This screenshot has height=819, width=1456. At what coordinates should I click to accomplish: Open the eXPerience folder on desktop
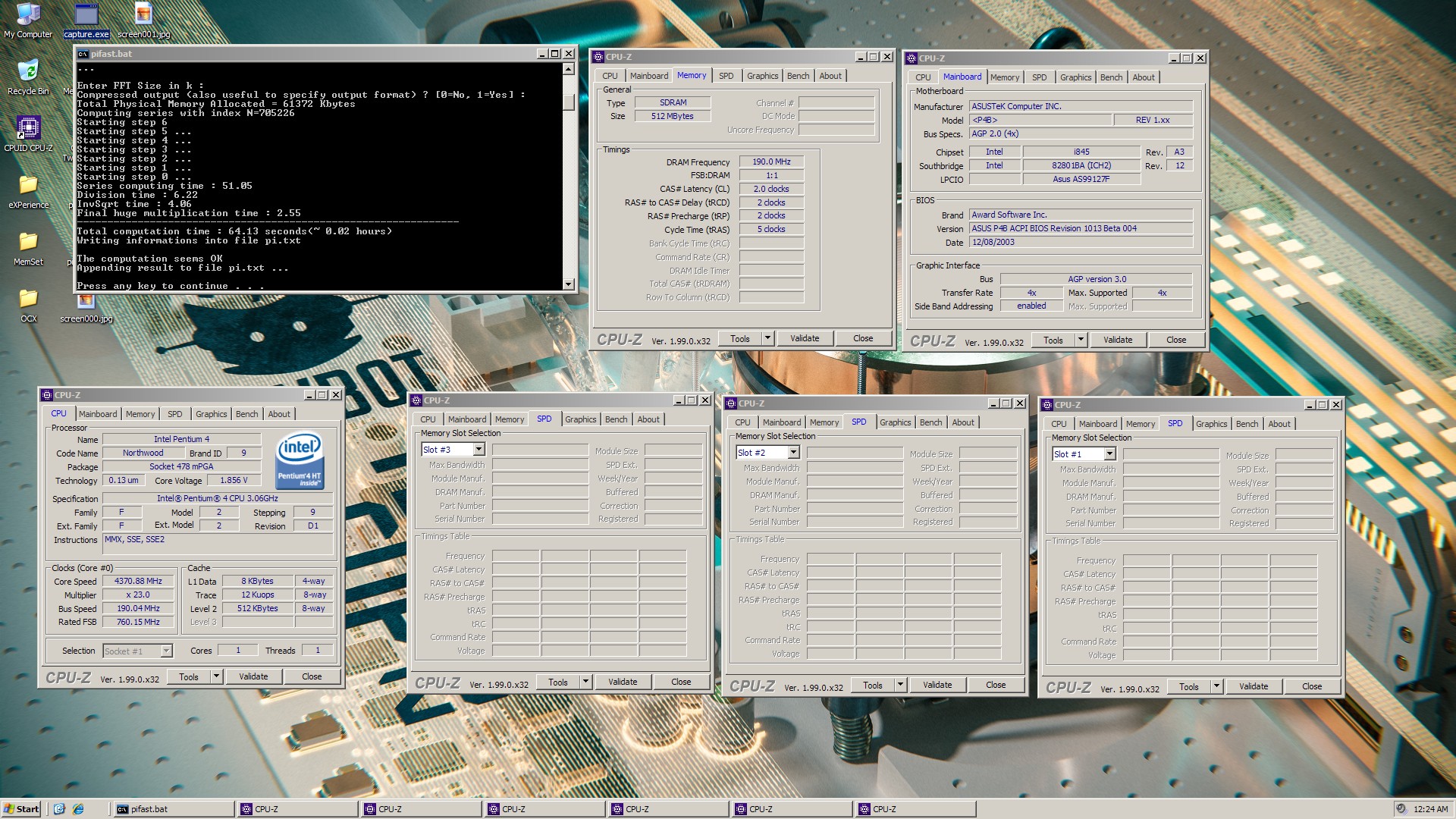[28, 191]
